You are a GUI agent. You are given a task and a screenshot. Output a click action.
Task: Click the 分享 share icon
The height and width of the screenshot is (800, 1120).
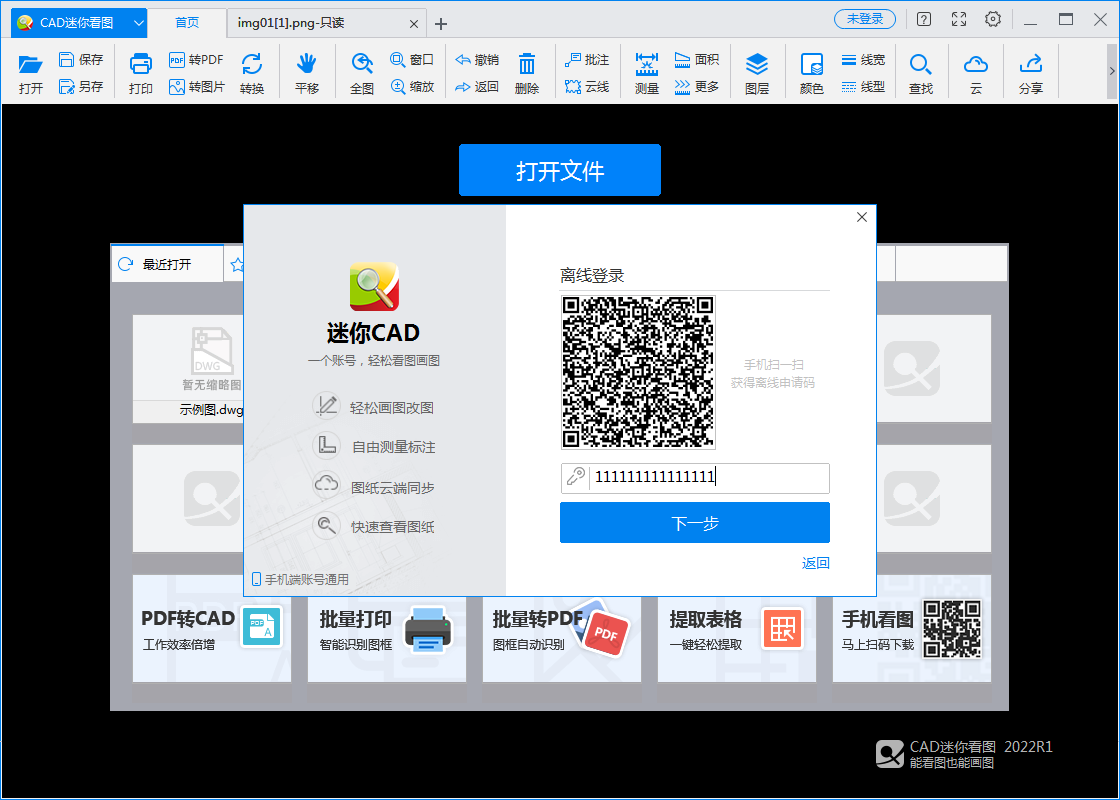(1031, 73)
